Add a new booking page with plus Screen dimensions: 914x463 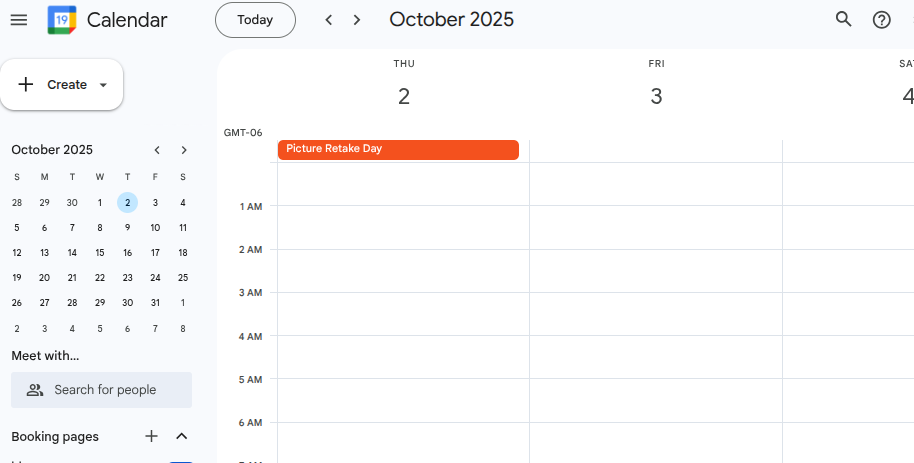point(151,436)
